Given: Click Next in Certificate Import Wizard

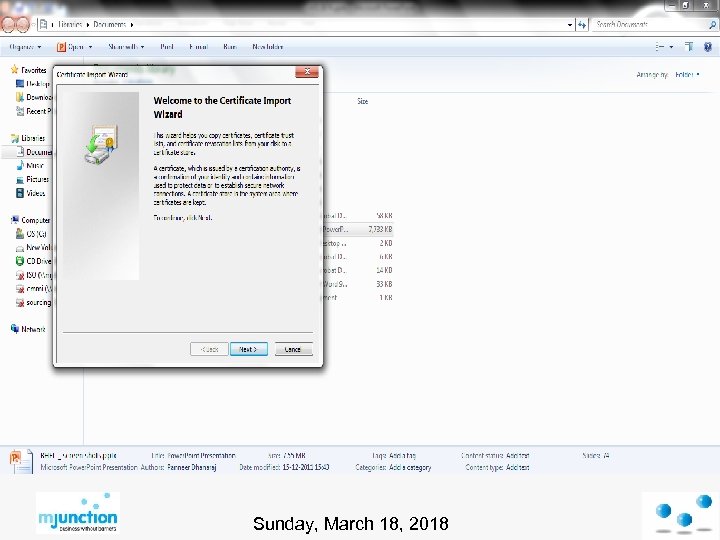Looking at the screenshot, I should coord(248,349).
